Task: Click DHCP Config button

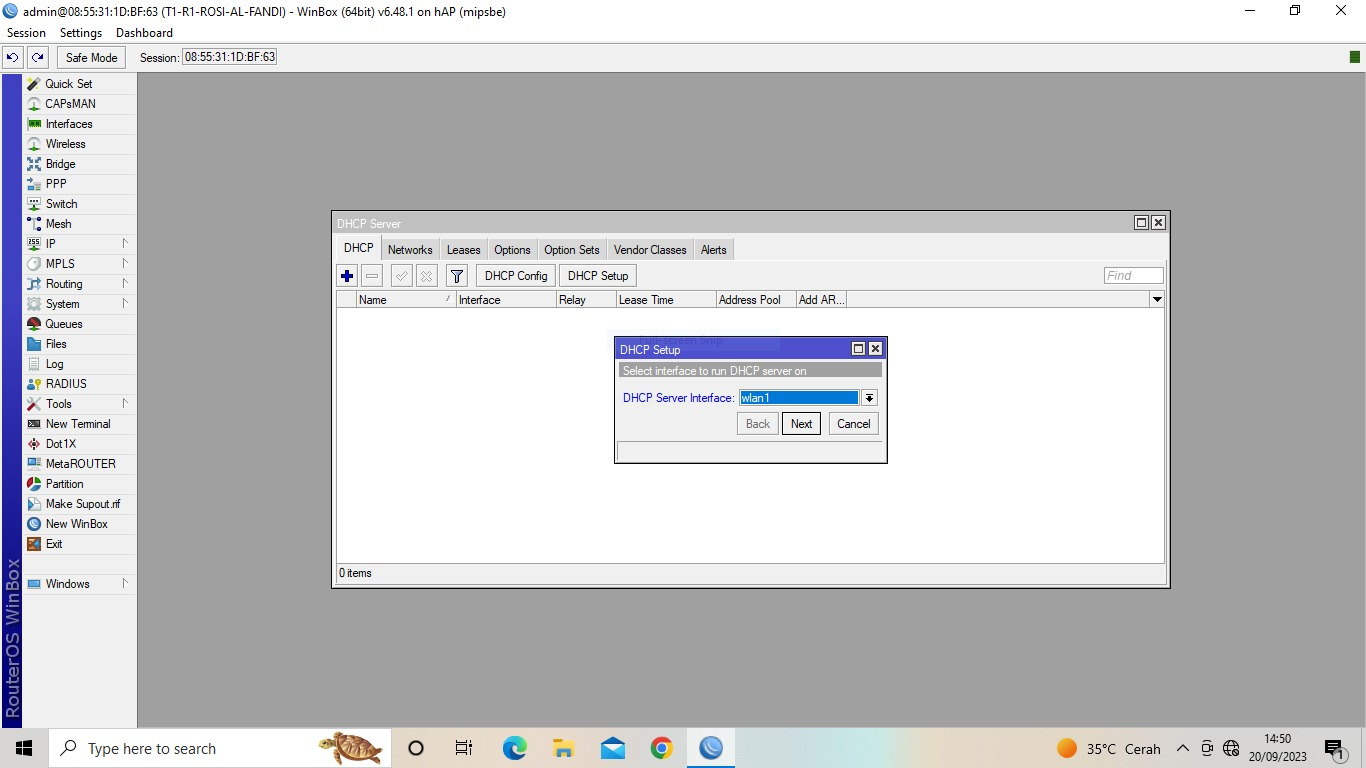Action: point(516,276)
